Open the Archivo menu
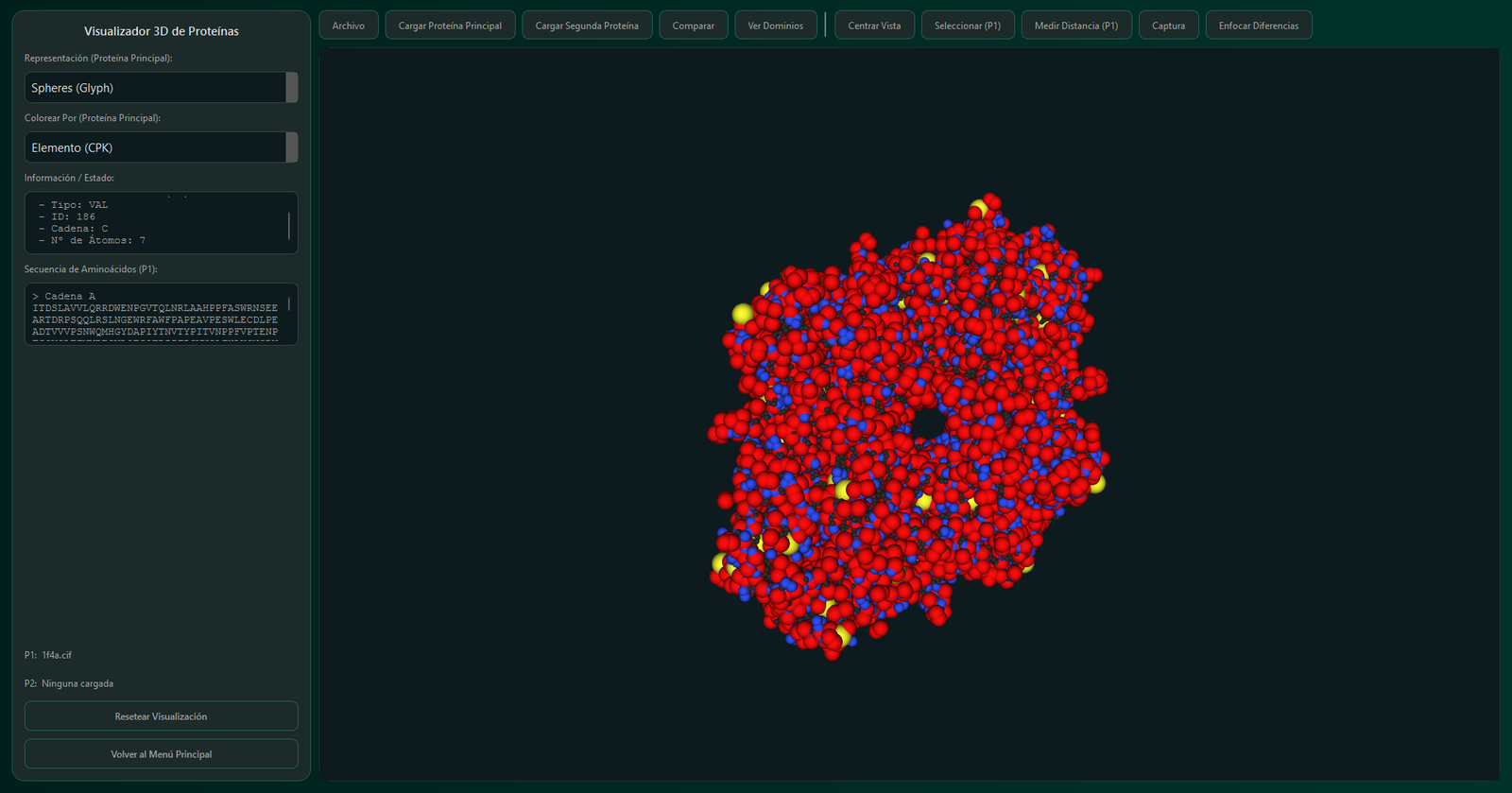The height and width of the screenshot is (793, 1512). click(x=348, y=26)
